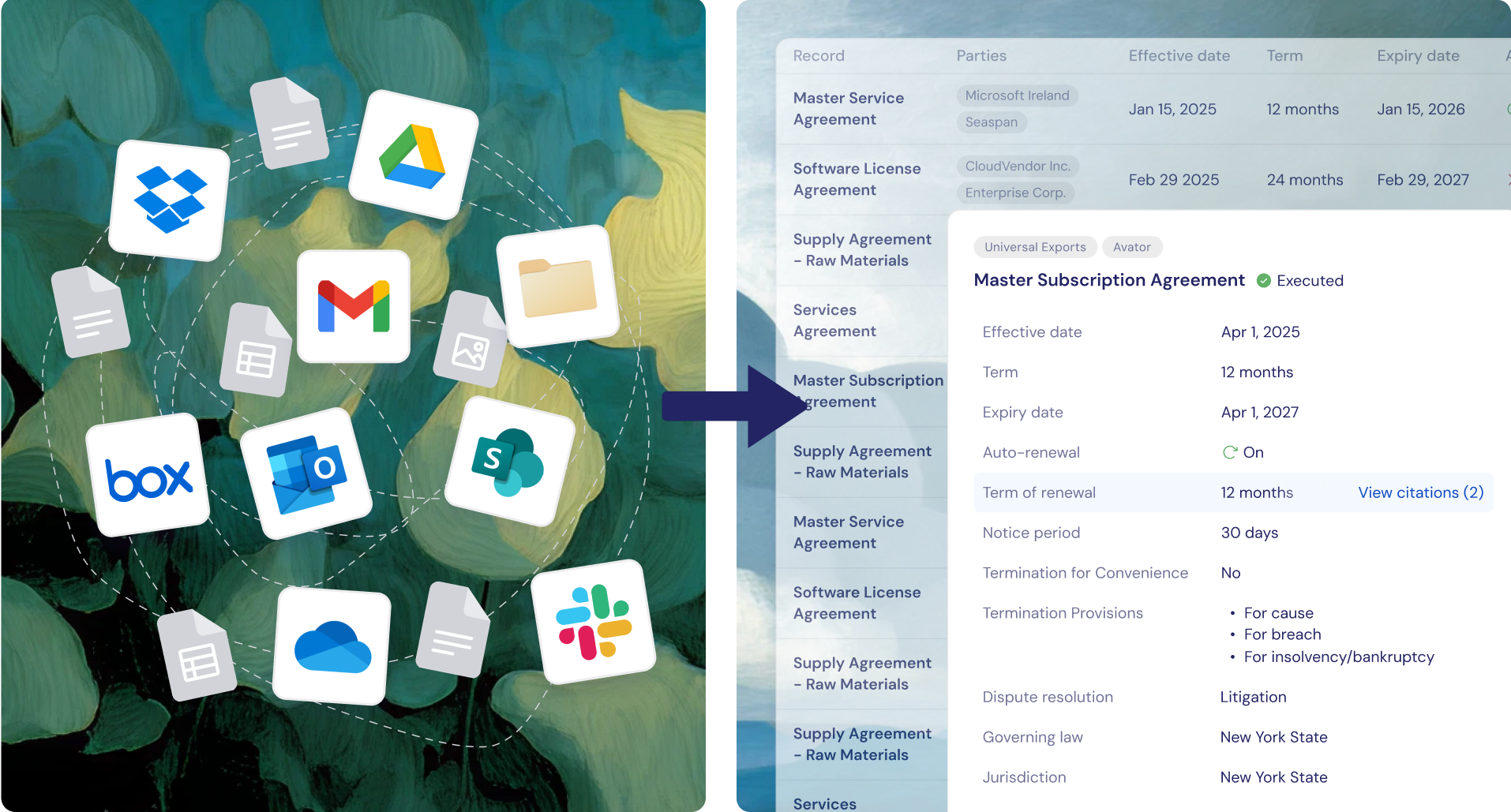Click the Jan 15, 2025 effective date
1511x812 pixels.
tap(1172, 109)
